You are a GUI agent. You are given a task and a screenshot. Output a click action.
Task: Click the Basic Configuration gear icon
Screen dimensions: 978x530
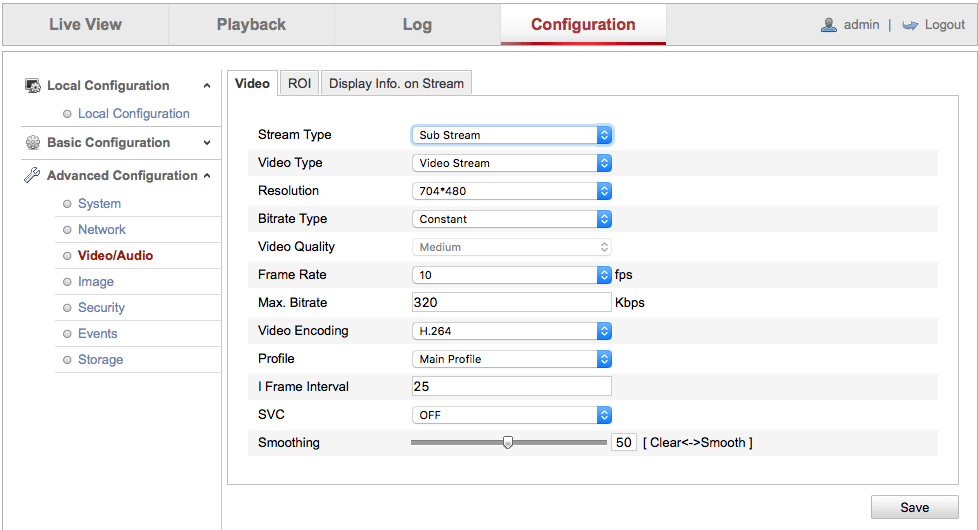pyautogui.click(x=32, y=143)
